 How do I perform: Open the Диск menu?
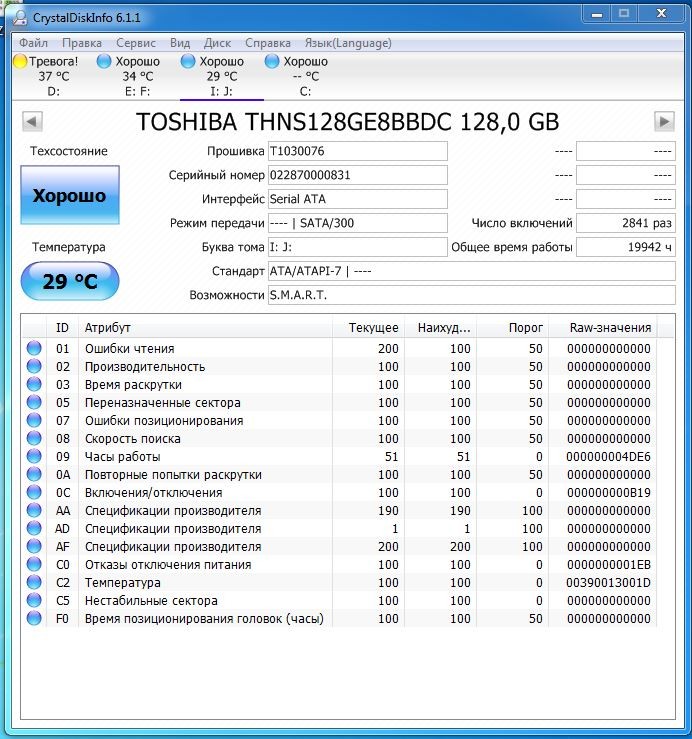pyautogui.click(x=217, y=43)
